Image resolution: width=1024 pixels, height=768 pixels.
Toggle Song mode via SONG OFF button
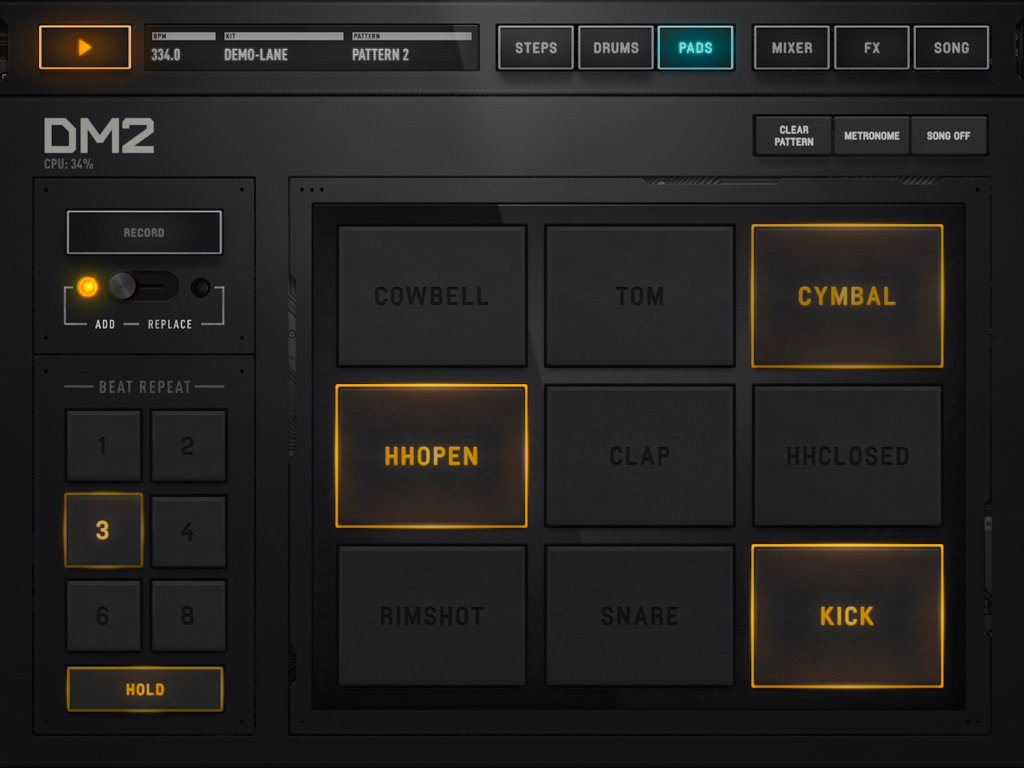coord(948,135)
